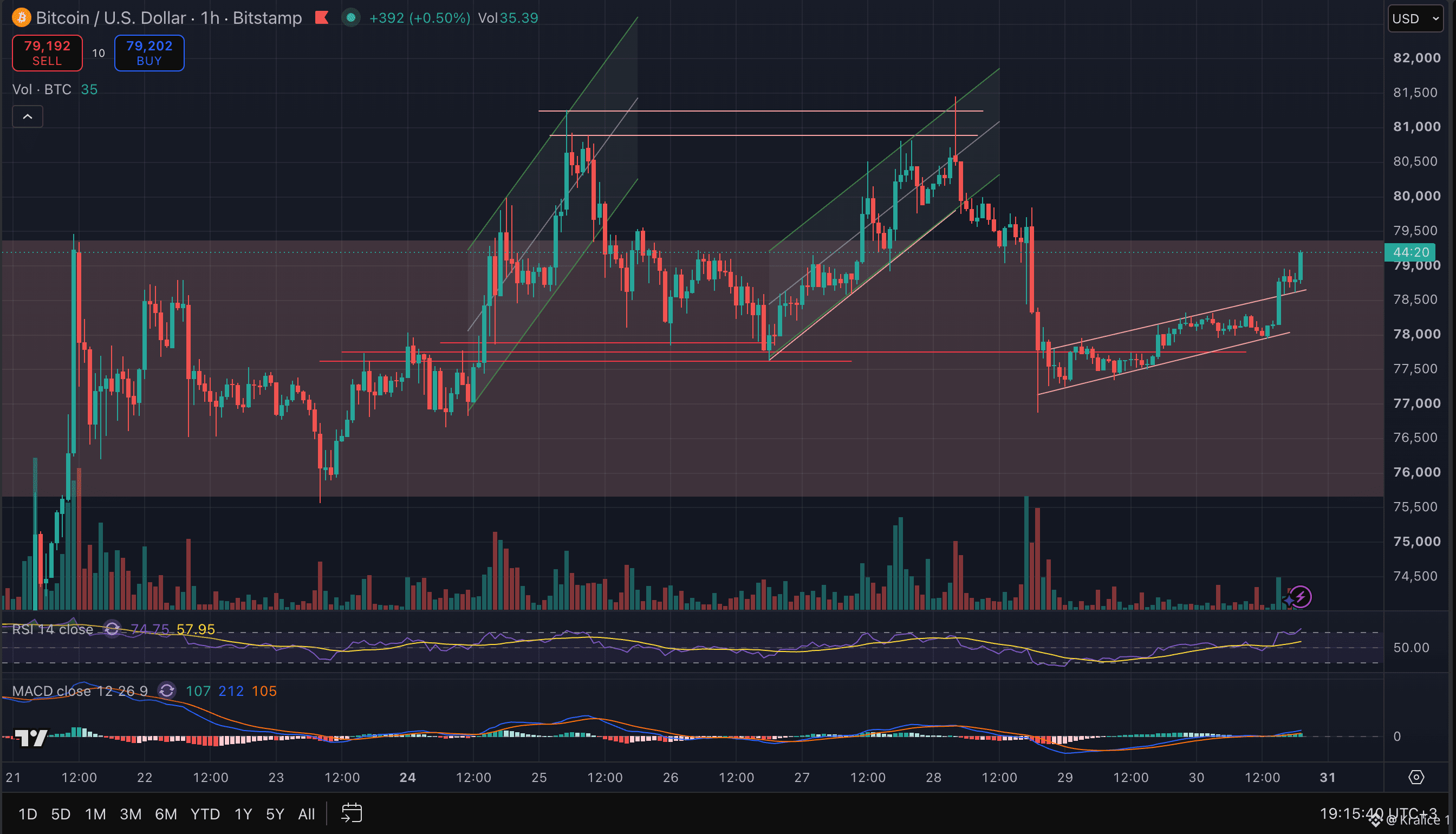Viewport: 1456px width, 834px height.
Task: Click the 76,500 price scale label
Action: [x=1415, y=438]
